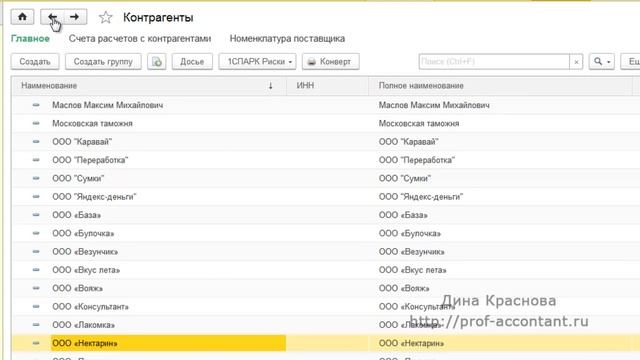
Task: Select the highlighted ООО «Нектарин» row
Action: [326, 343]
